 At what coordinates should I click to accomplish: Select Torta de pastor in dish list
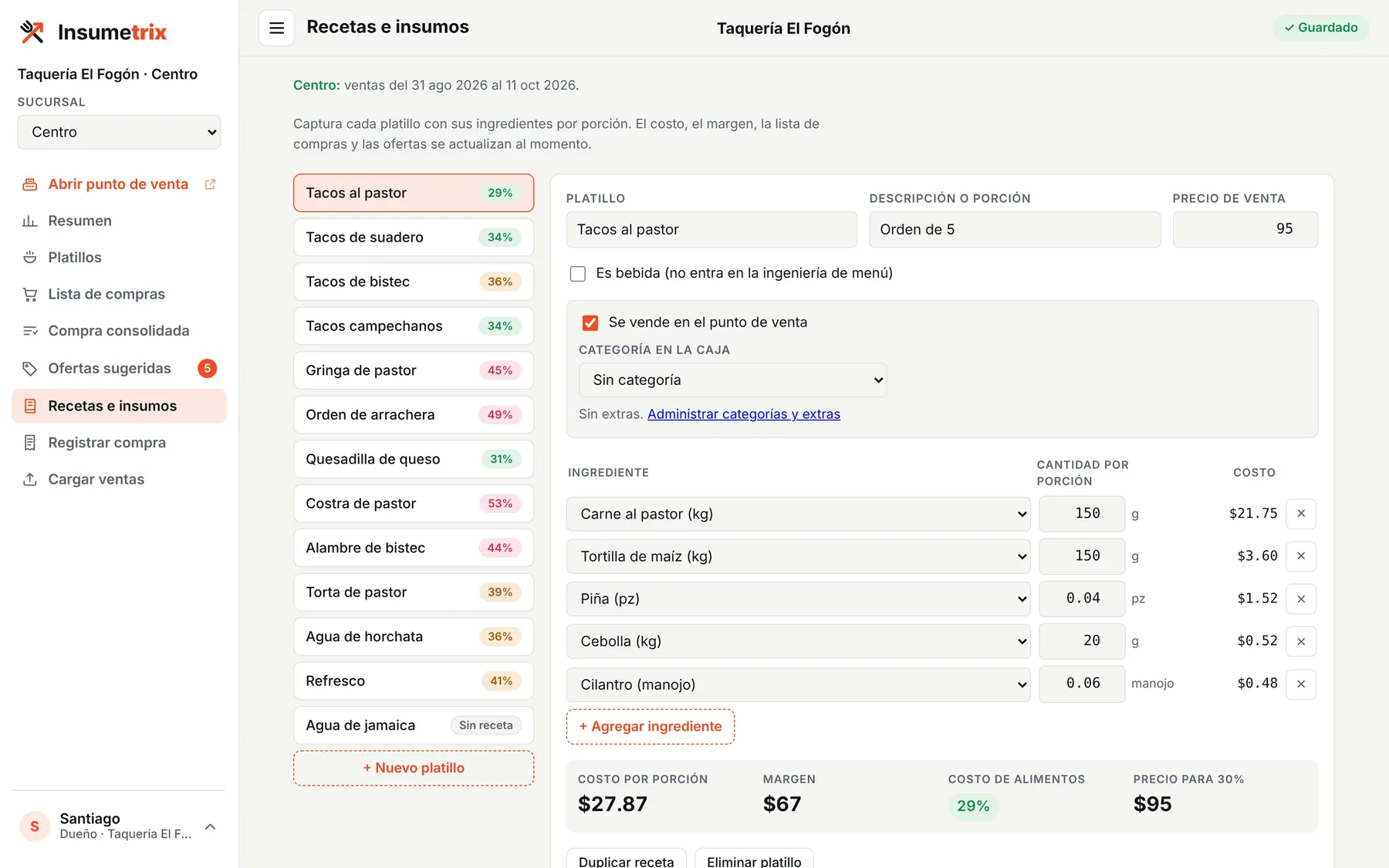(414, 593)
